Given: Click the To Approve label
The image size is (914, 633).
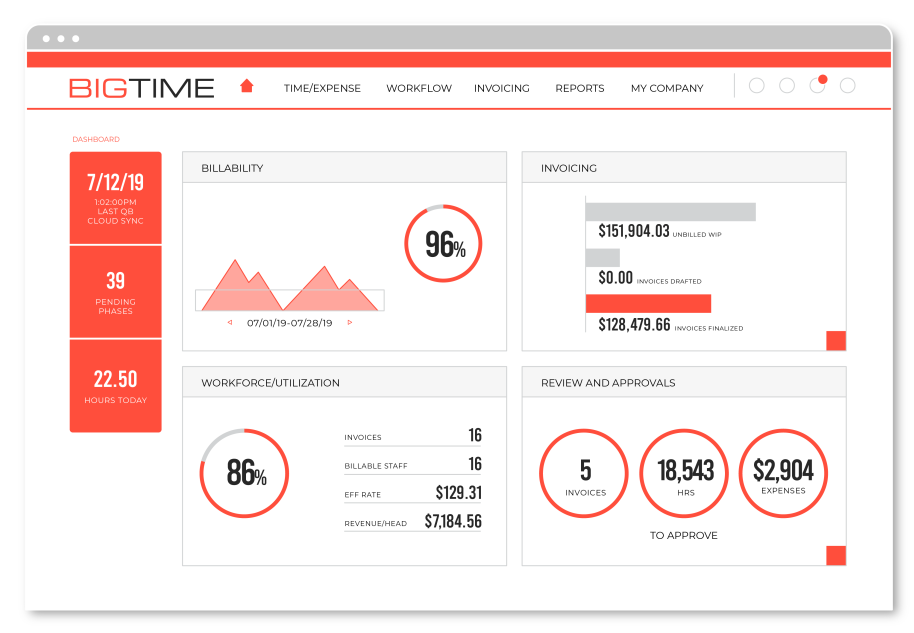Looking at the screenshot, I should pos(684,535).
